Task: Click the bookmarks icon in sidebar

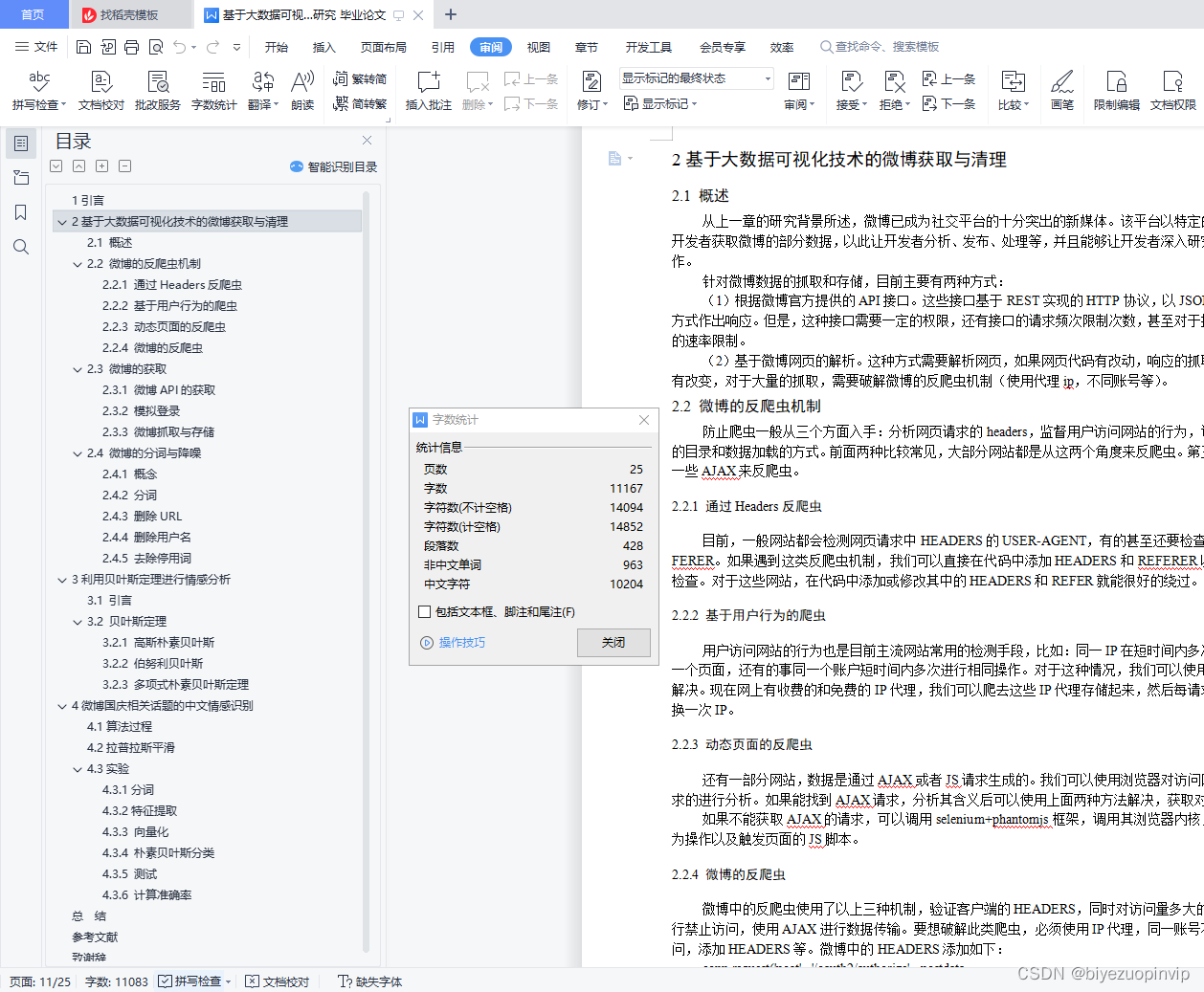Action: tap(21, 212)
